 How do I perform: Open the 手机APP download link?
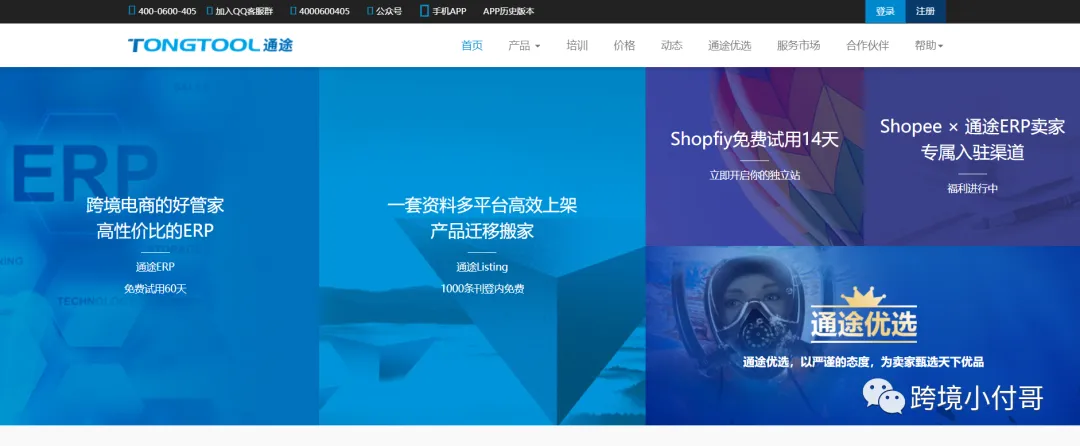(x=449, y=11)
